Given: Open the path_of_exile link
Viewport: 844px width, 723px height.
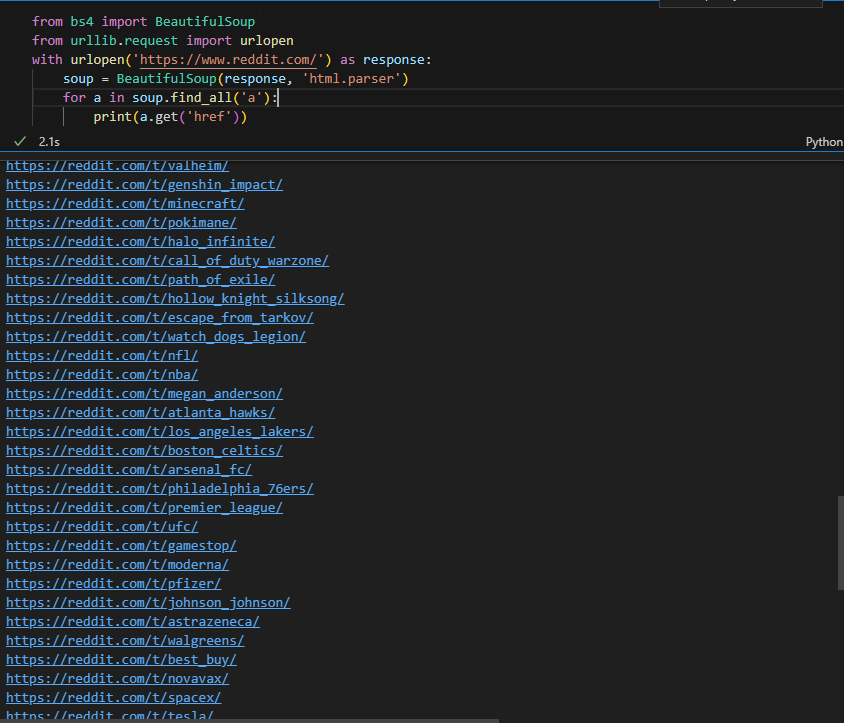Looking at the screenshot, I should click(x=140, y=279).
